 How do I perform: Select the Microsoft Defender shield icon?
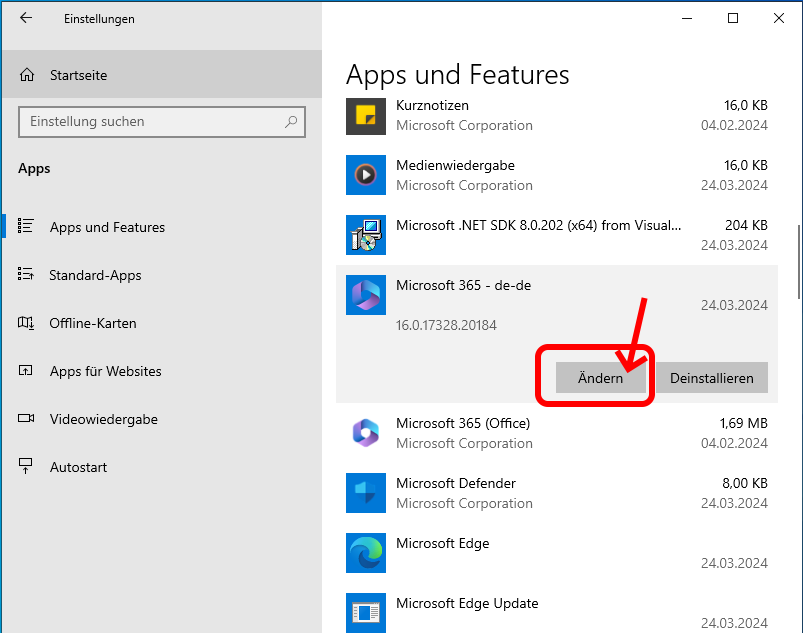click(366, 493)
